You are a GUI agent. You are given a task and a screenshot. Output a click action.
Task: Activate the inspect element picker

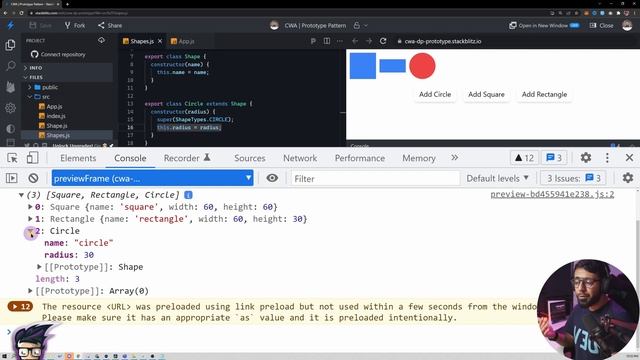coord(12,158)
